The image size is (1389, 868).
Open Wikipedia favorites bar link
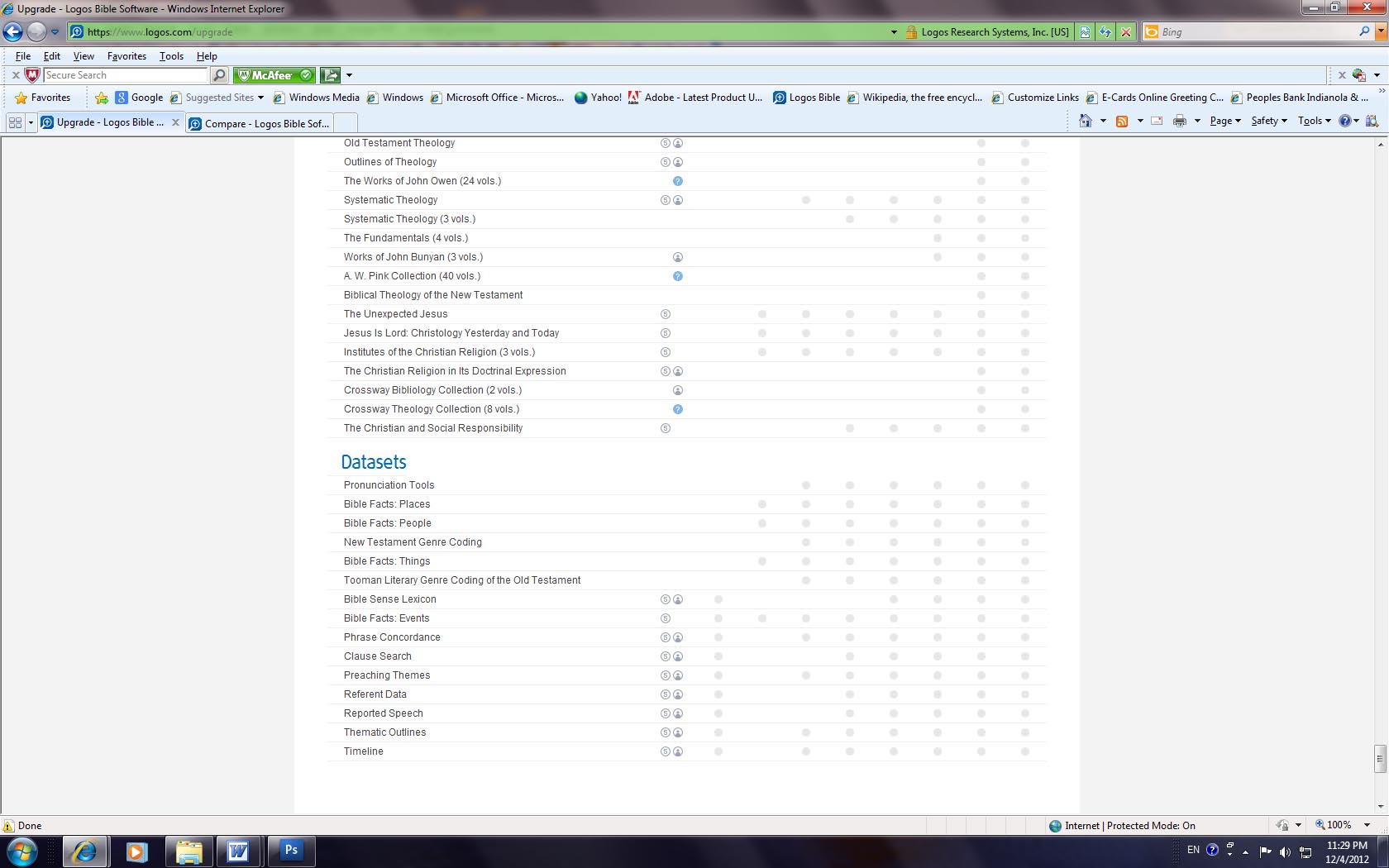click(x=914, y=98)
